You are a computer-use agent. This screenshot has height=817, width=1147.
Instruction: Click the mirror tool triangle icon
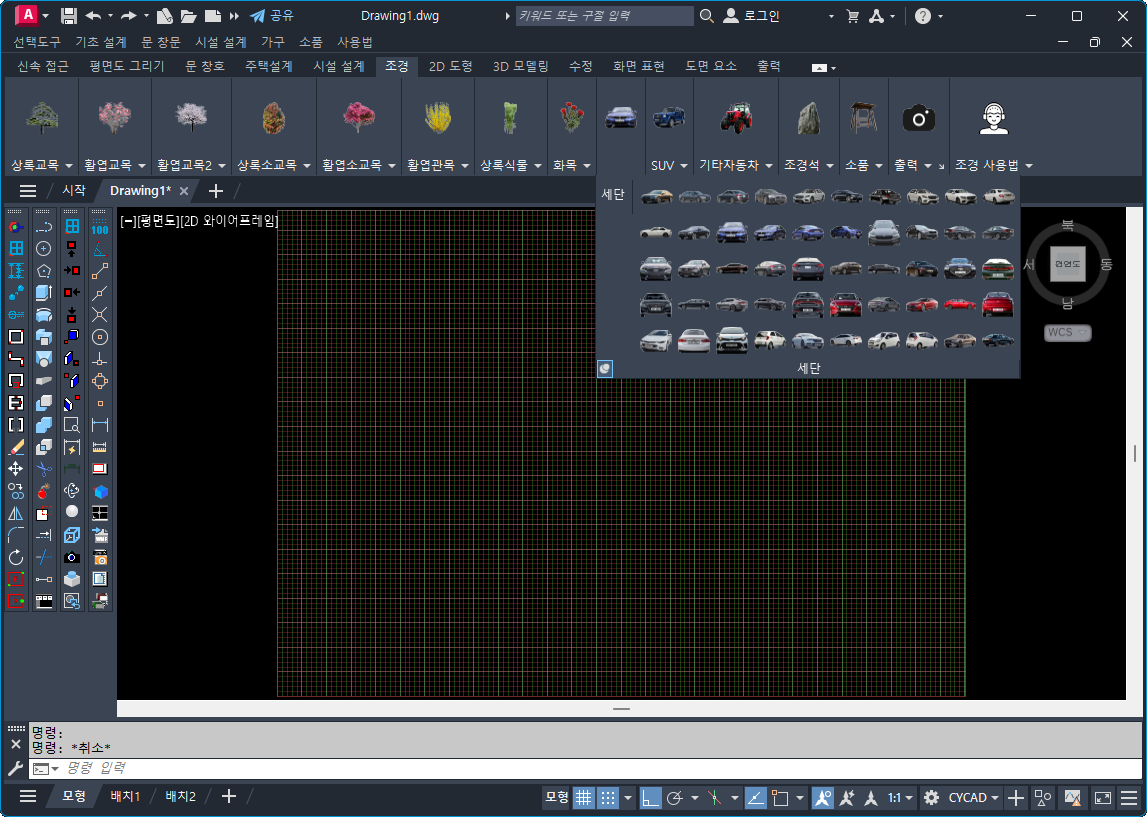(16, 513)
